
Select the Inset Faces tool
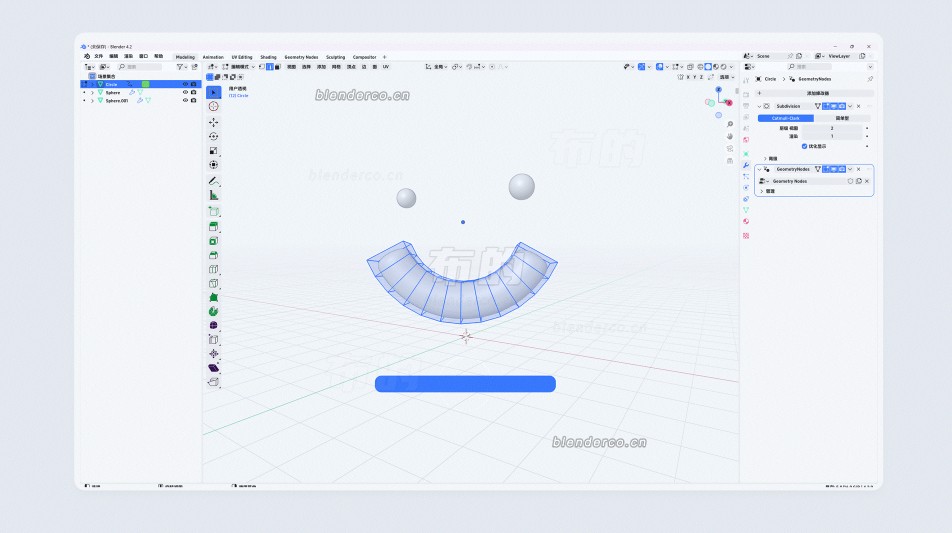(x=214, y=241)
